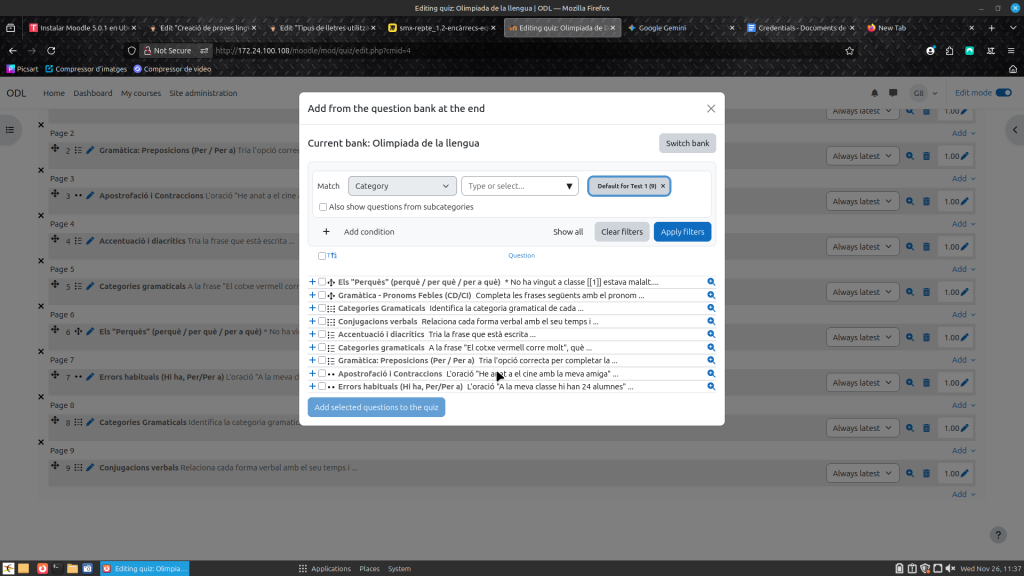Open Firefox's list-all-tabs dropdown arrow

pos(1011,28)
